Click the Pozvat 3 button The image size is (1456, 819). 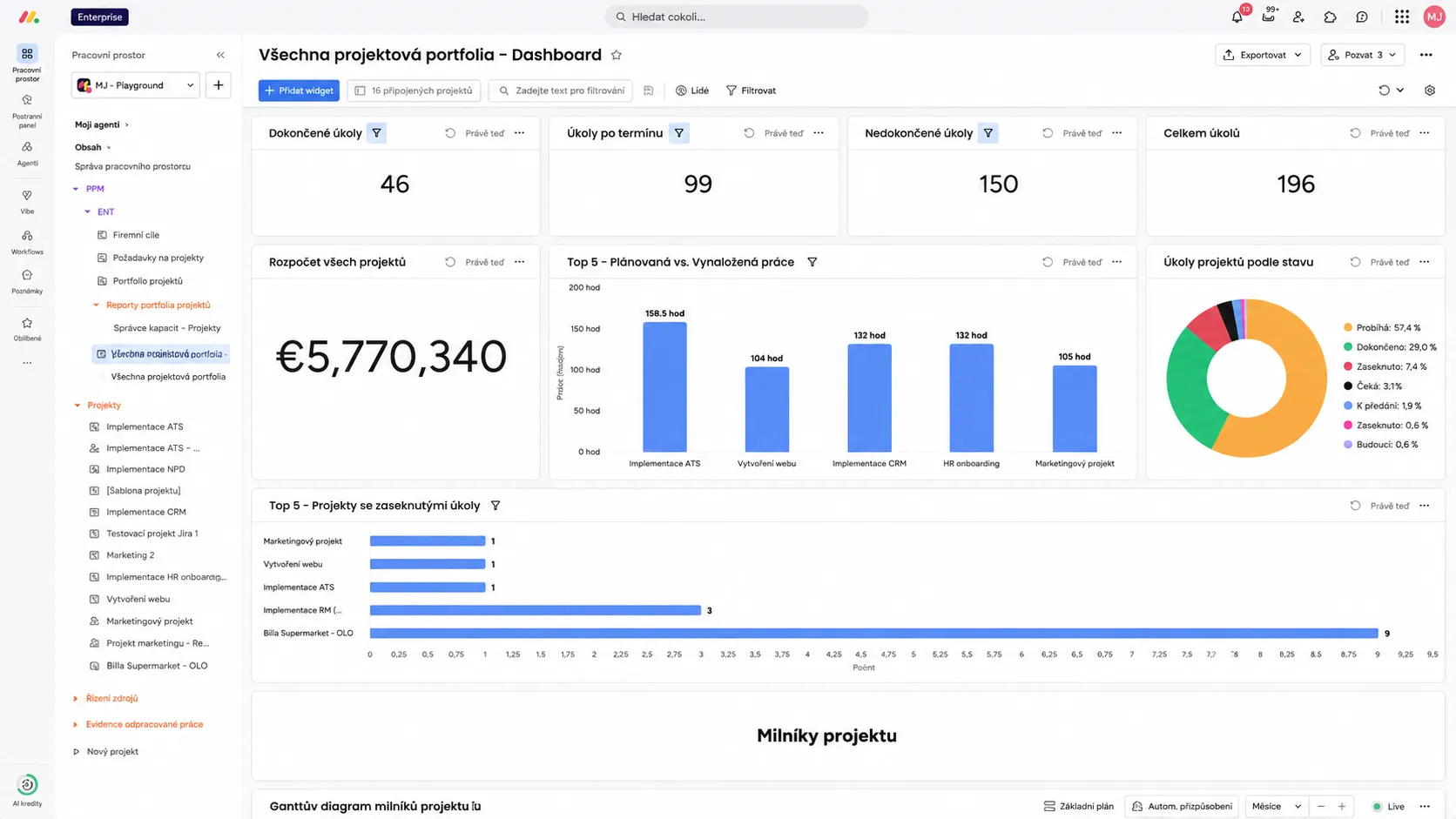[x=1362, y=55]
